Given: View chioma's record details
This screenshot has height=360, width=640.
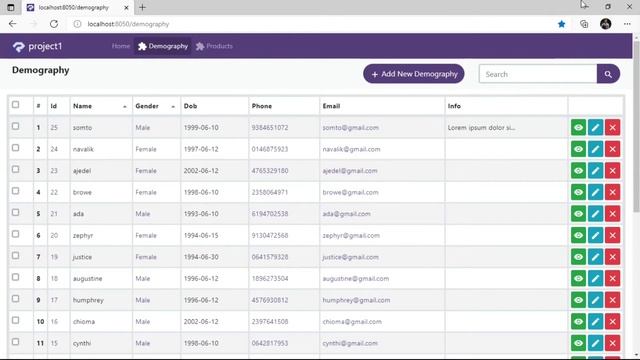Looking at the screenshot, I should click(x=578, y=322).
